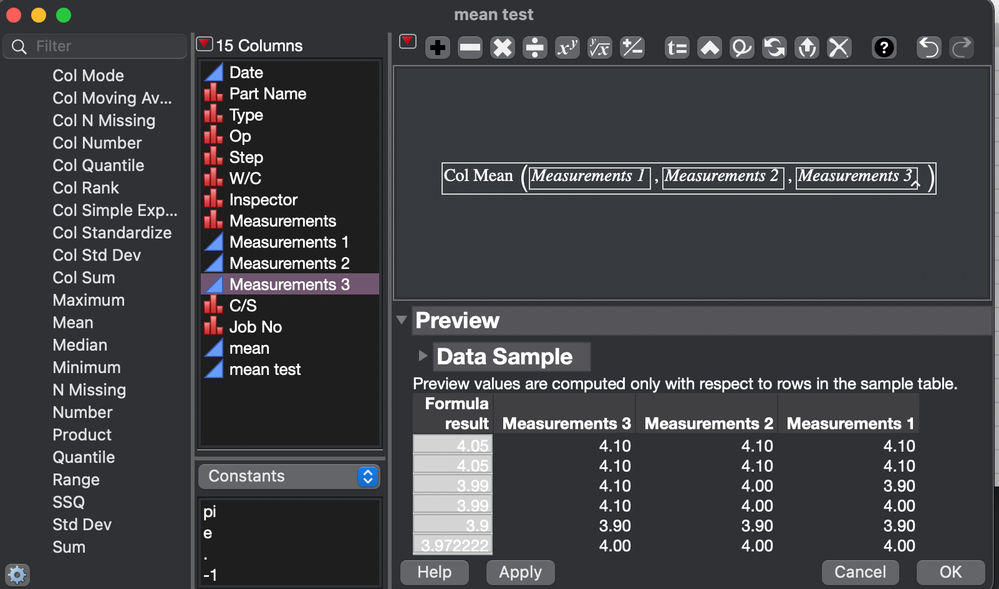This screenshot has height=589, width=999.
Task: Click the divide operator icon
Action: pyautogui.click(x=535, y=48)
